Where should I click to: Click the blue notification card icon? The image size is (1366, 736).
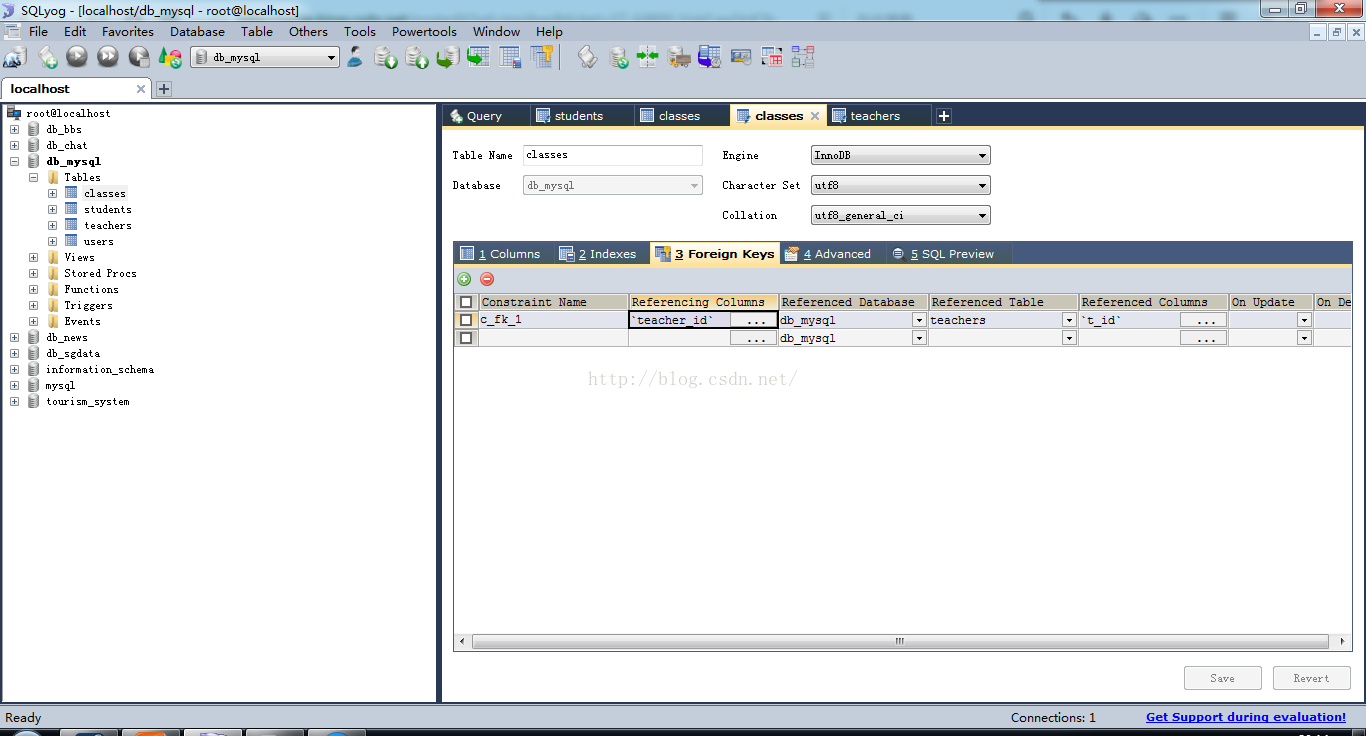tap(741, 57)
